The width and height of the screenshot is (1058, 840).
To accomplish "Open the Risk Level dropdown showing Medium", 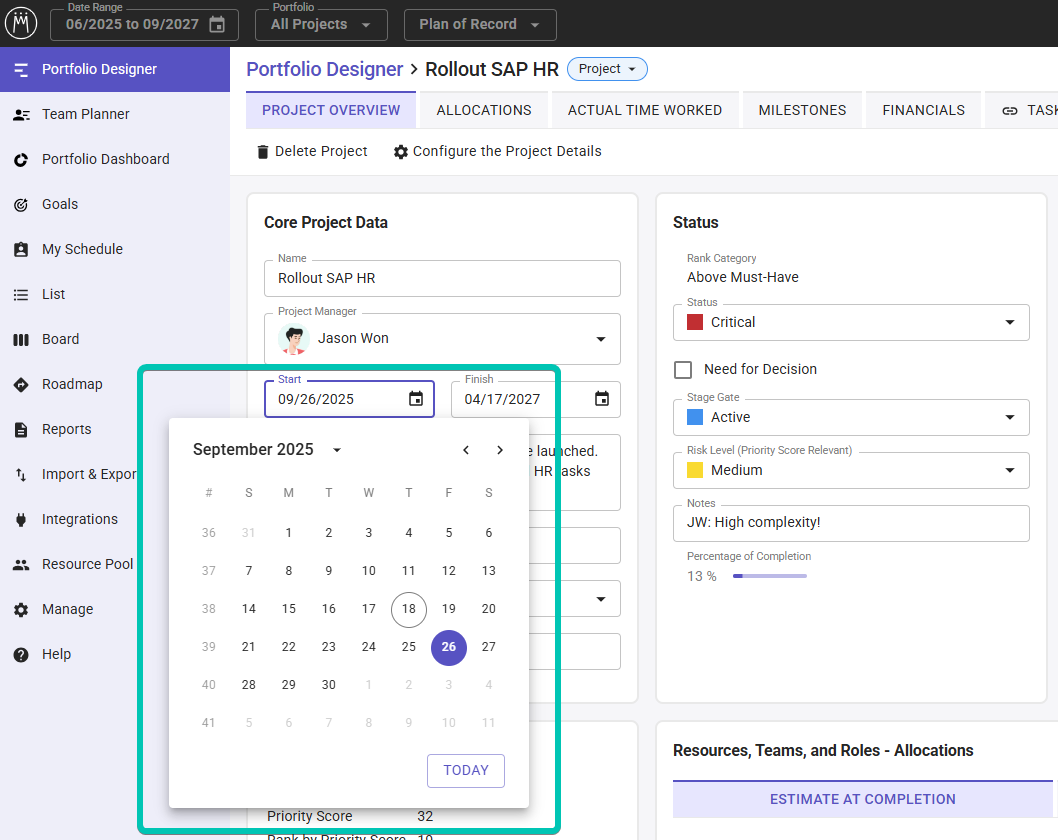I will (1009, 470).
